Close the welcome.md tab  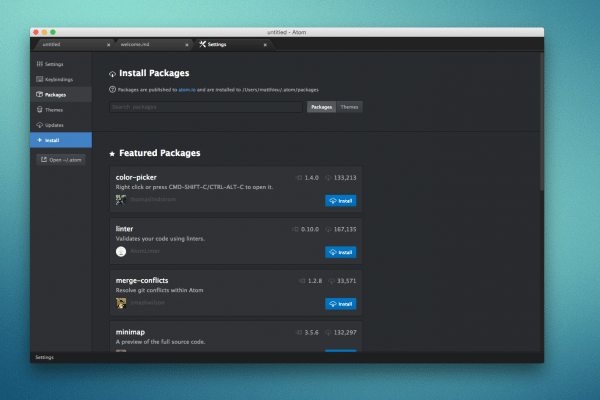pos(187,44)
